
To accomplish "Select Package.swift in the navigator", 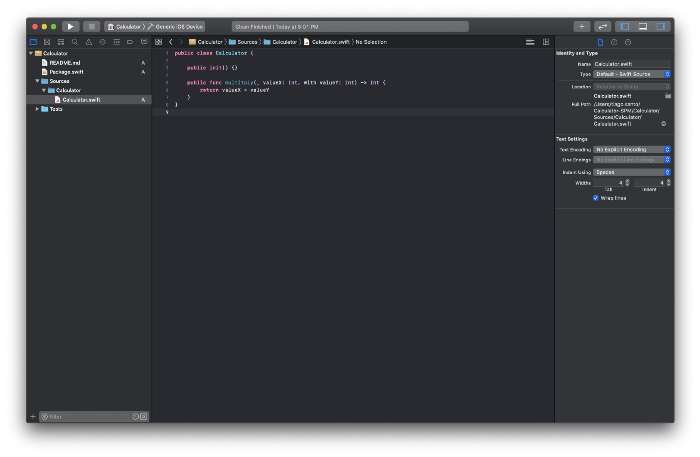I will [x=66, y=72].
